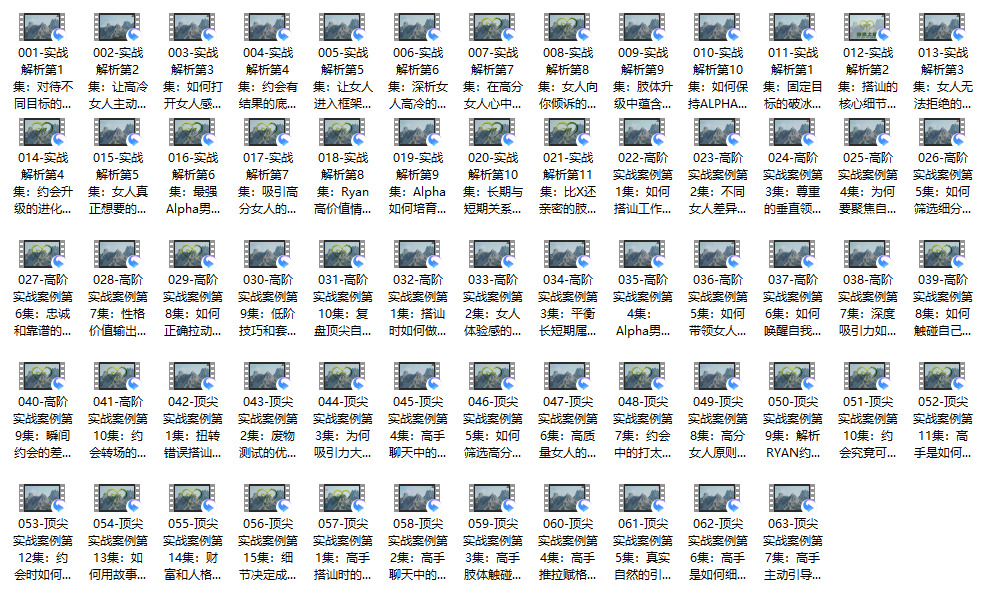Click file name 015-实战解析第5集

click(118, 183)
